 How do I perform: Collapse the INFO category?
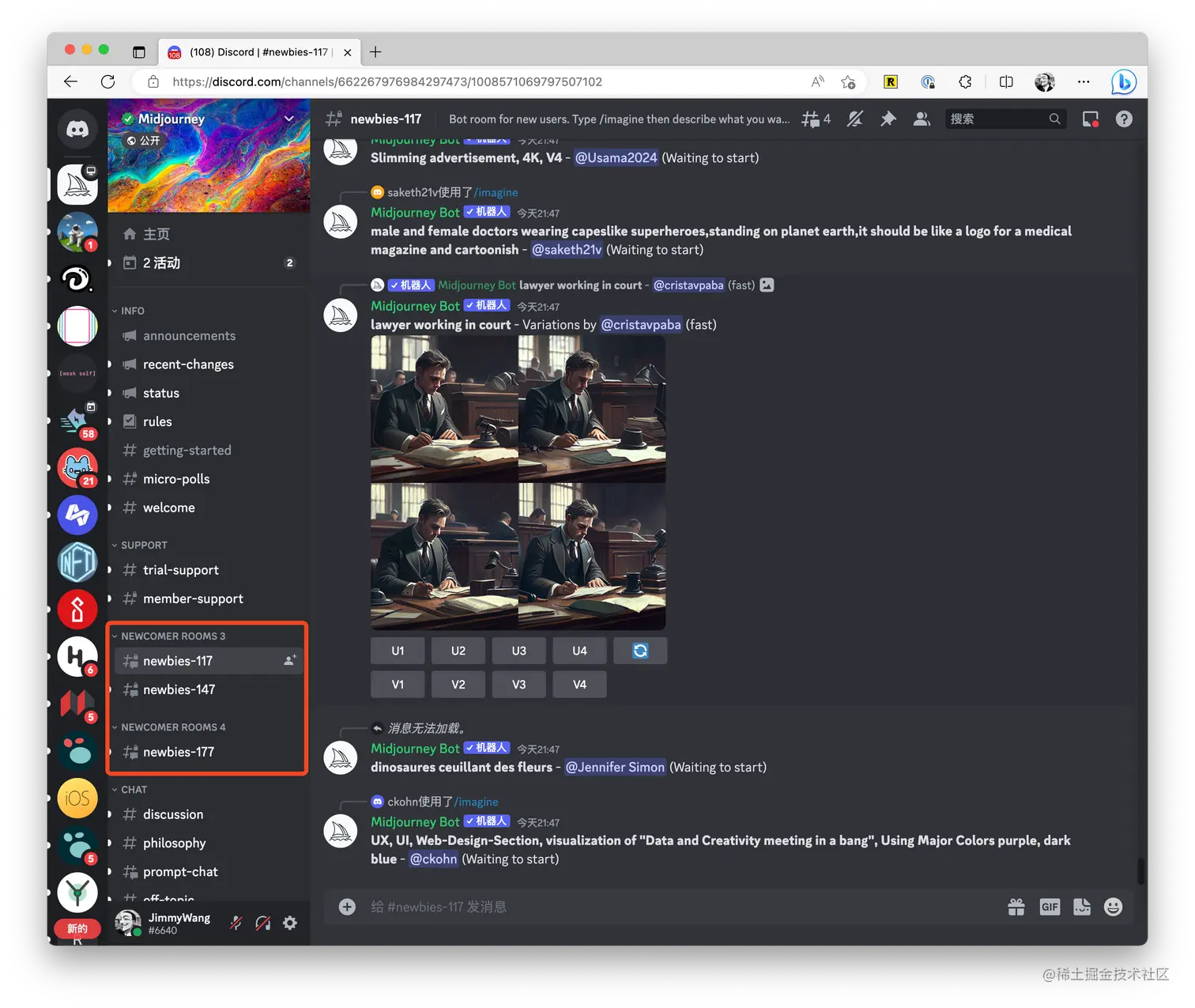[128, 311]
